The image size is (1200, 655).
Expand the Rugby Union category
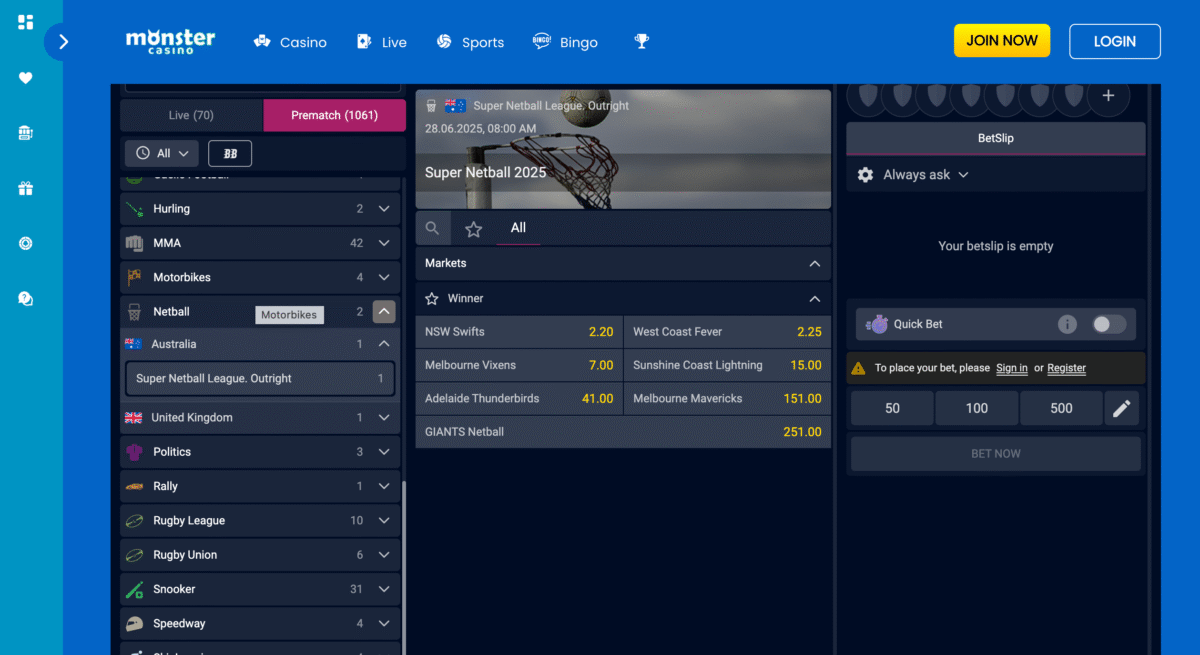click(384, 555)
